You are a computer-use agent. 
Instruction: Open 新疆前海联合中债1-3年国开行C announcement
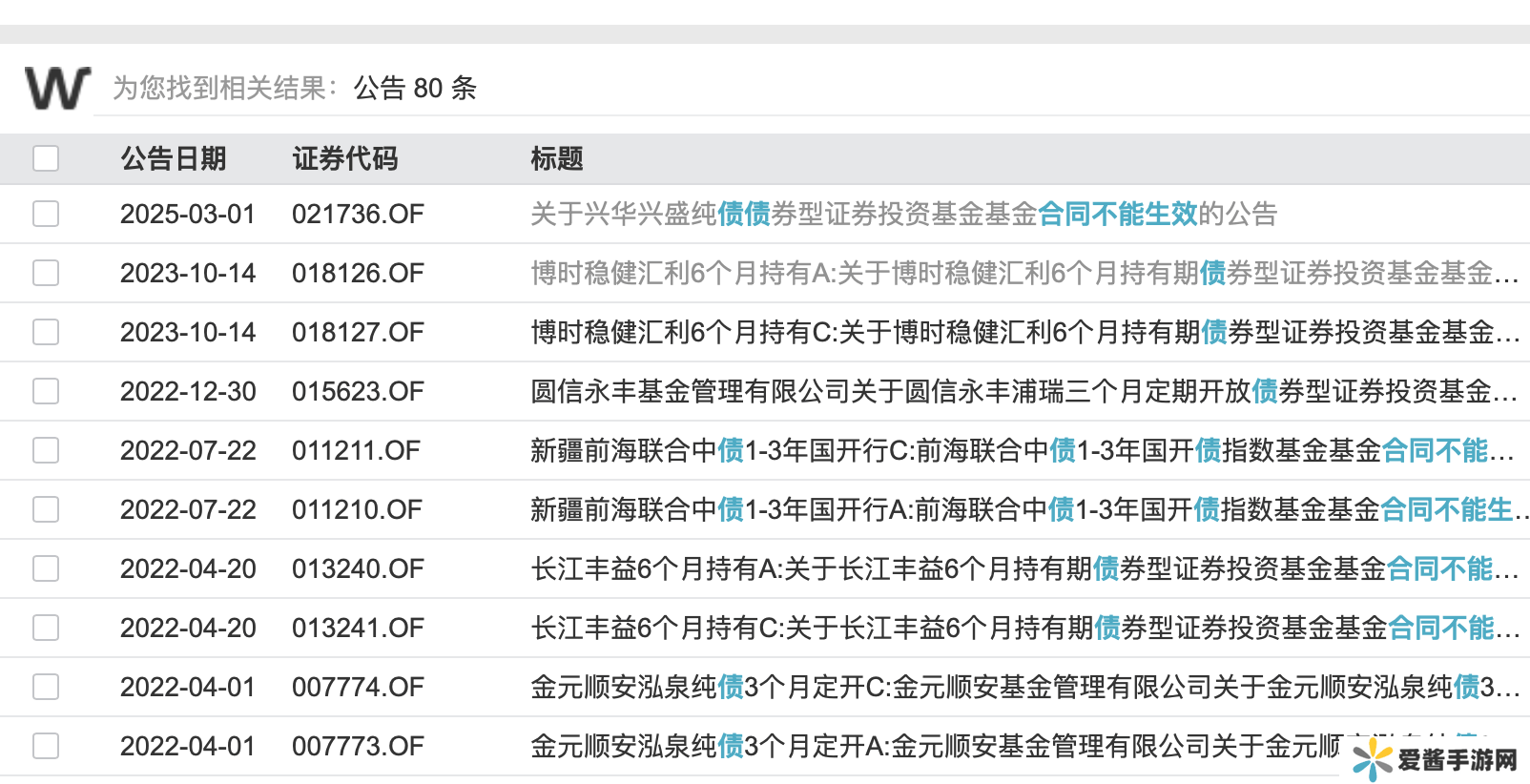(x=1022, y=450)
